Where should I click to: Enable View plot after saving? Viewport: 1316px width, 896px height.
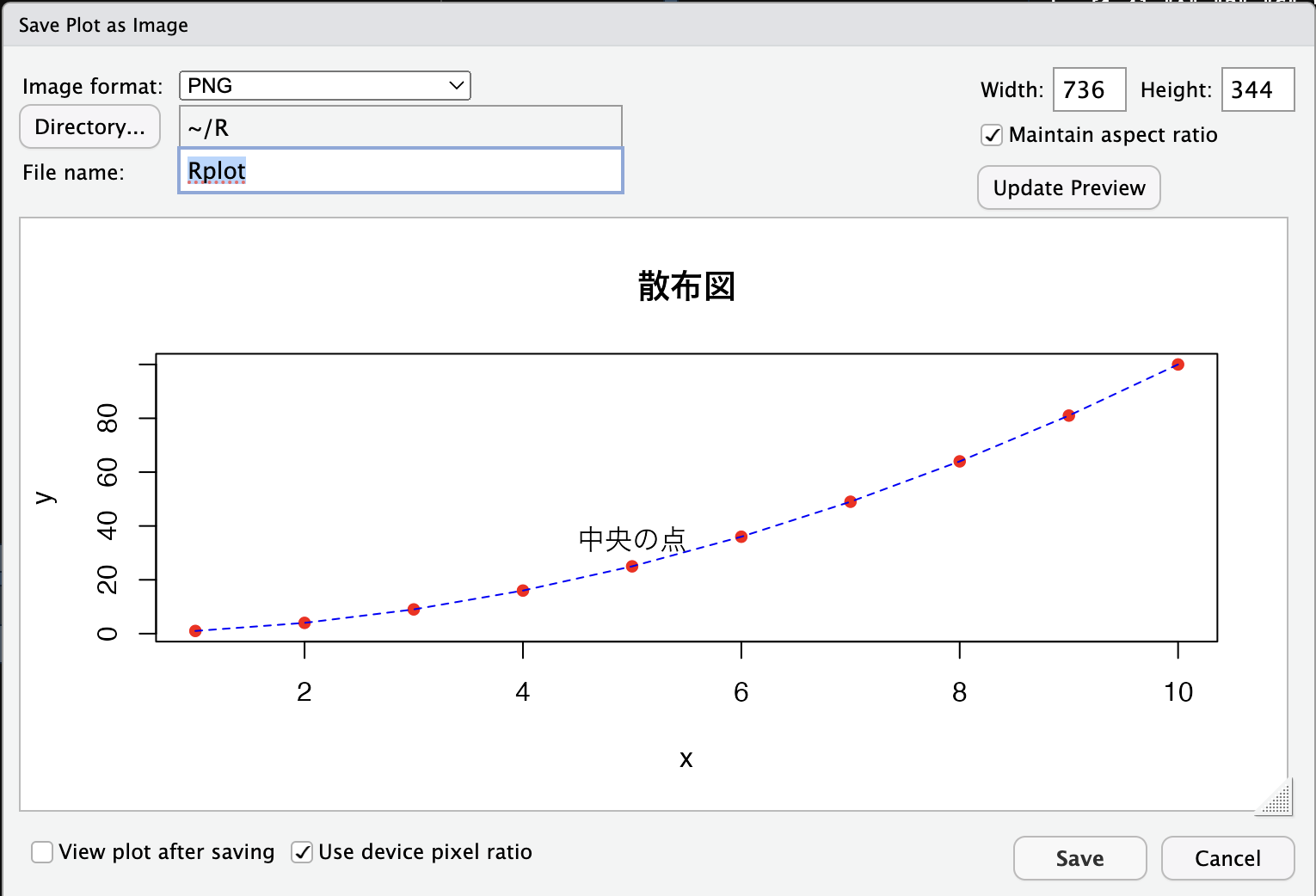(x=41, y=851)
